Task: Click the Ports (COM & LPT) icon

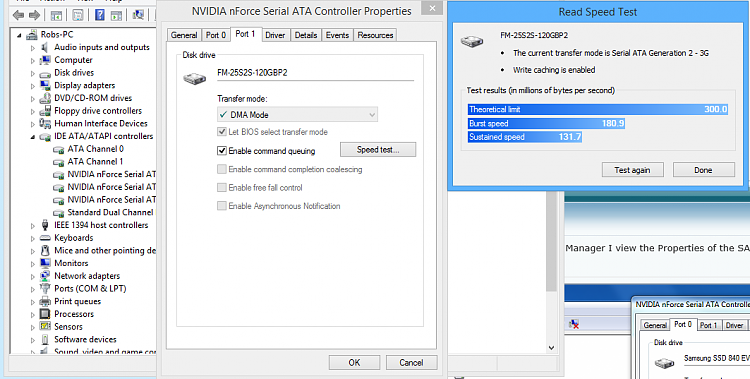Action: coord(45,289)
